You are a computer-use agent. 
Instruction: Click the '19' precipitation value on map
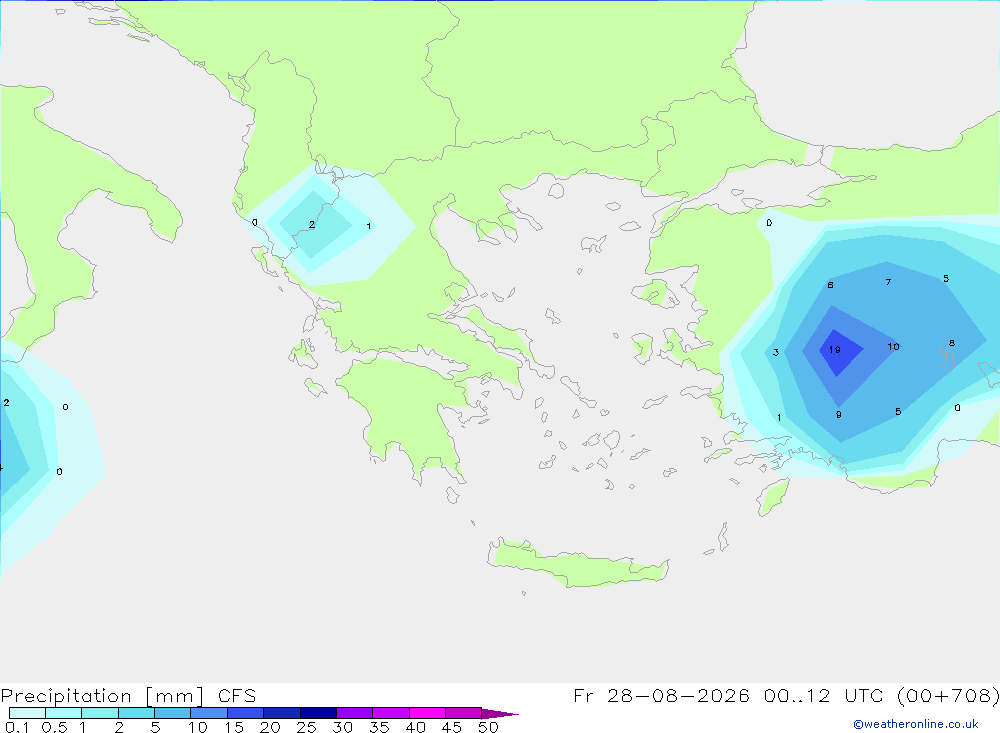coord(835,350)
